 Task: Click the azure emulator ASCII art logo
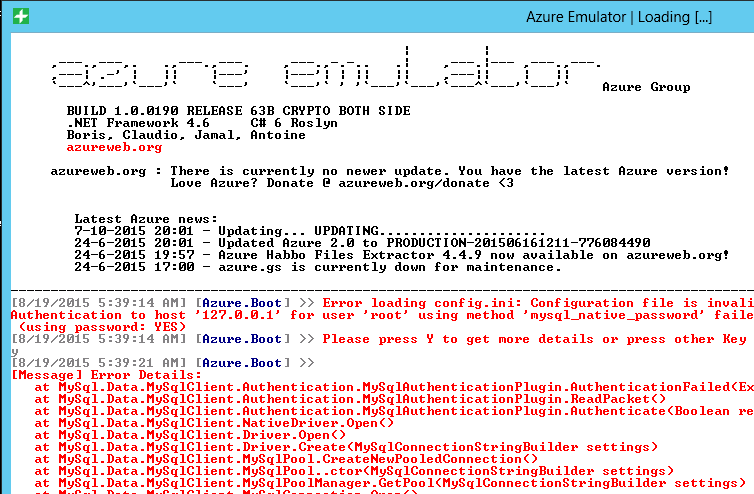[326, 67]
